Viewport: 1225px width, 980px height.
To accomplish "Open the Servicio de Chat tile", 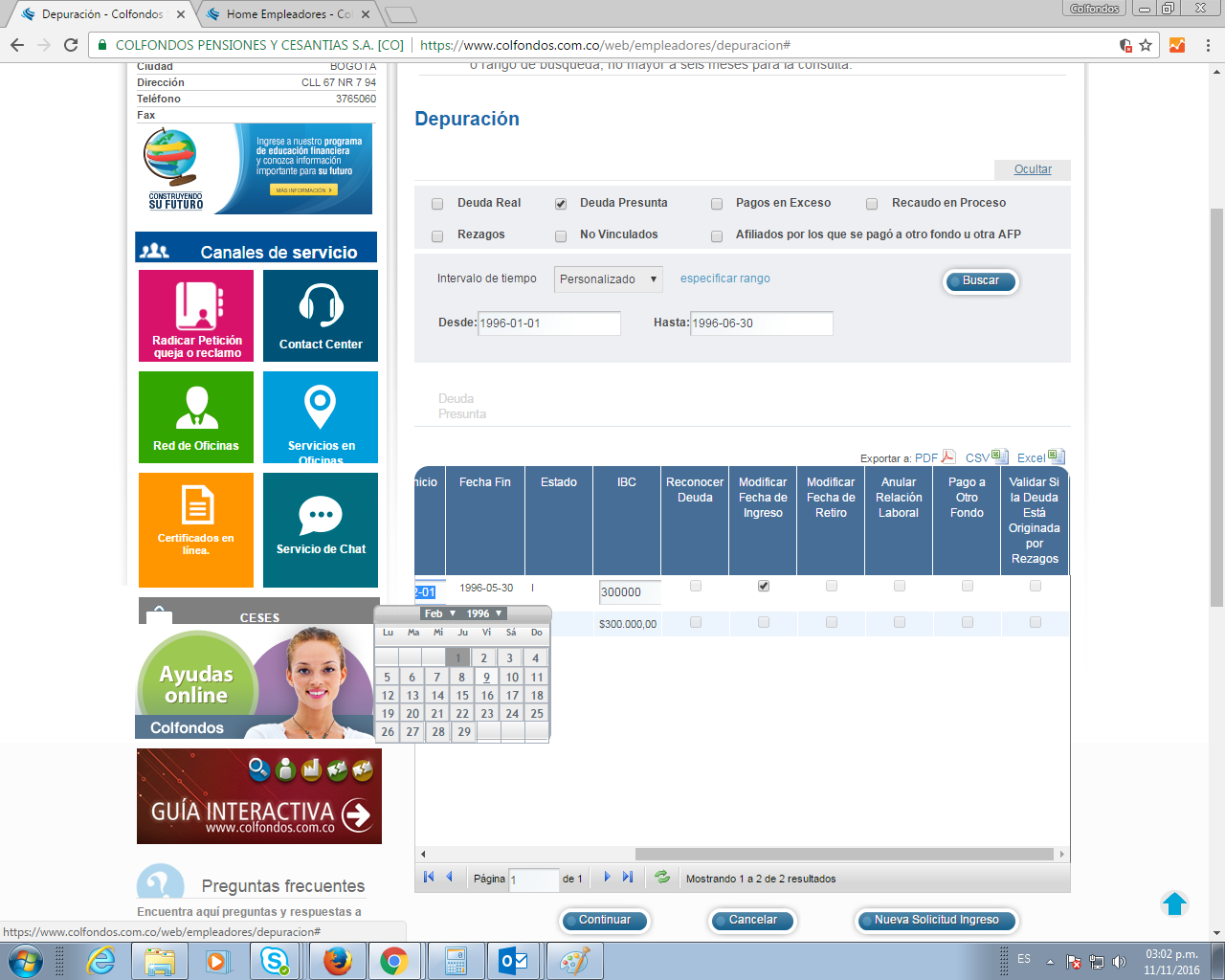I will 321,529.
